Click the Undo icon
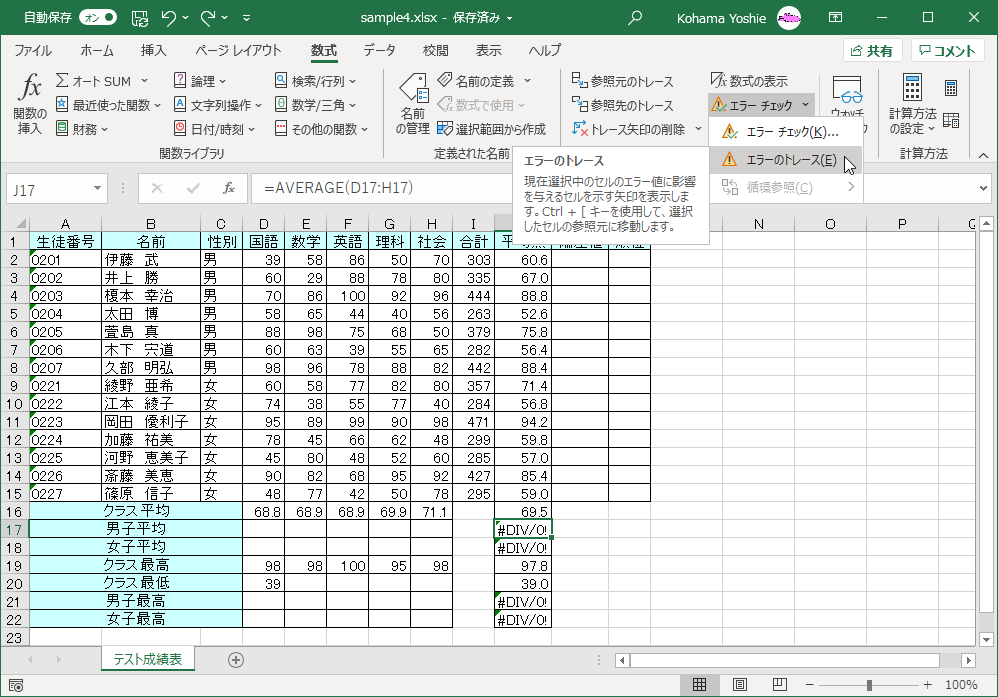998x697 pixels. tap(167, 17)
